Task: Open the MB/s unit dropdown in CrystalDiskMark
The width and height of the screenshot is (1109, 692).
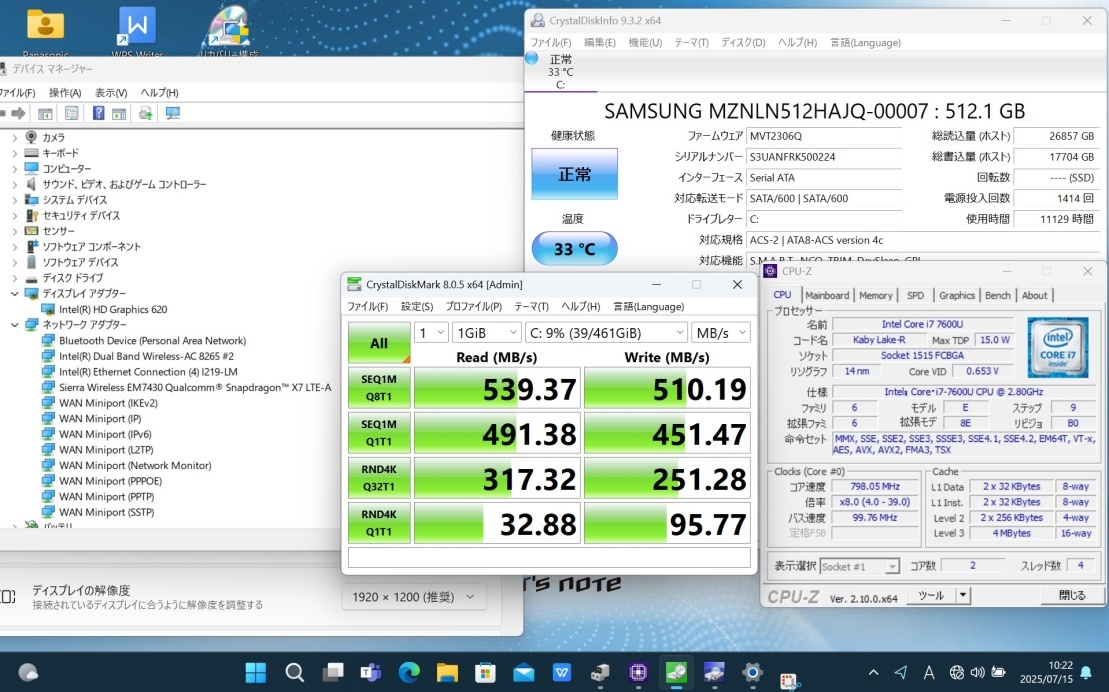Action: coord(719,332)
